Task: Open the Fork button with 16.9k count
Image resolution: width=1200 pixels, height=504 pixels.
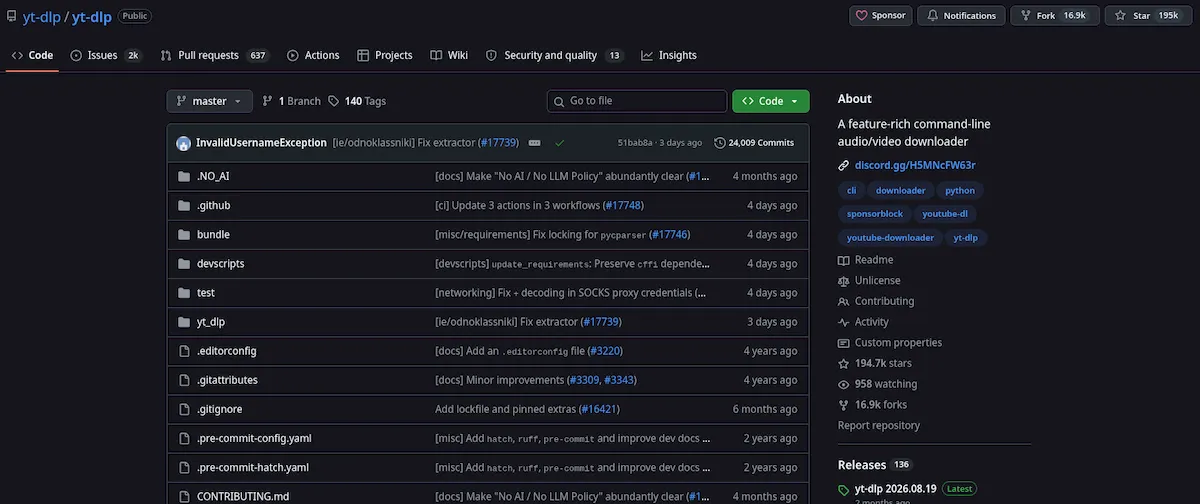Action: (1055, 15)
